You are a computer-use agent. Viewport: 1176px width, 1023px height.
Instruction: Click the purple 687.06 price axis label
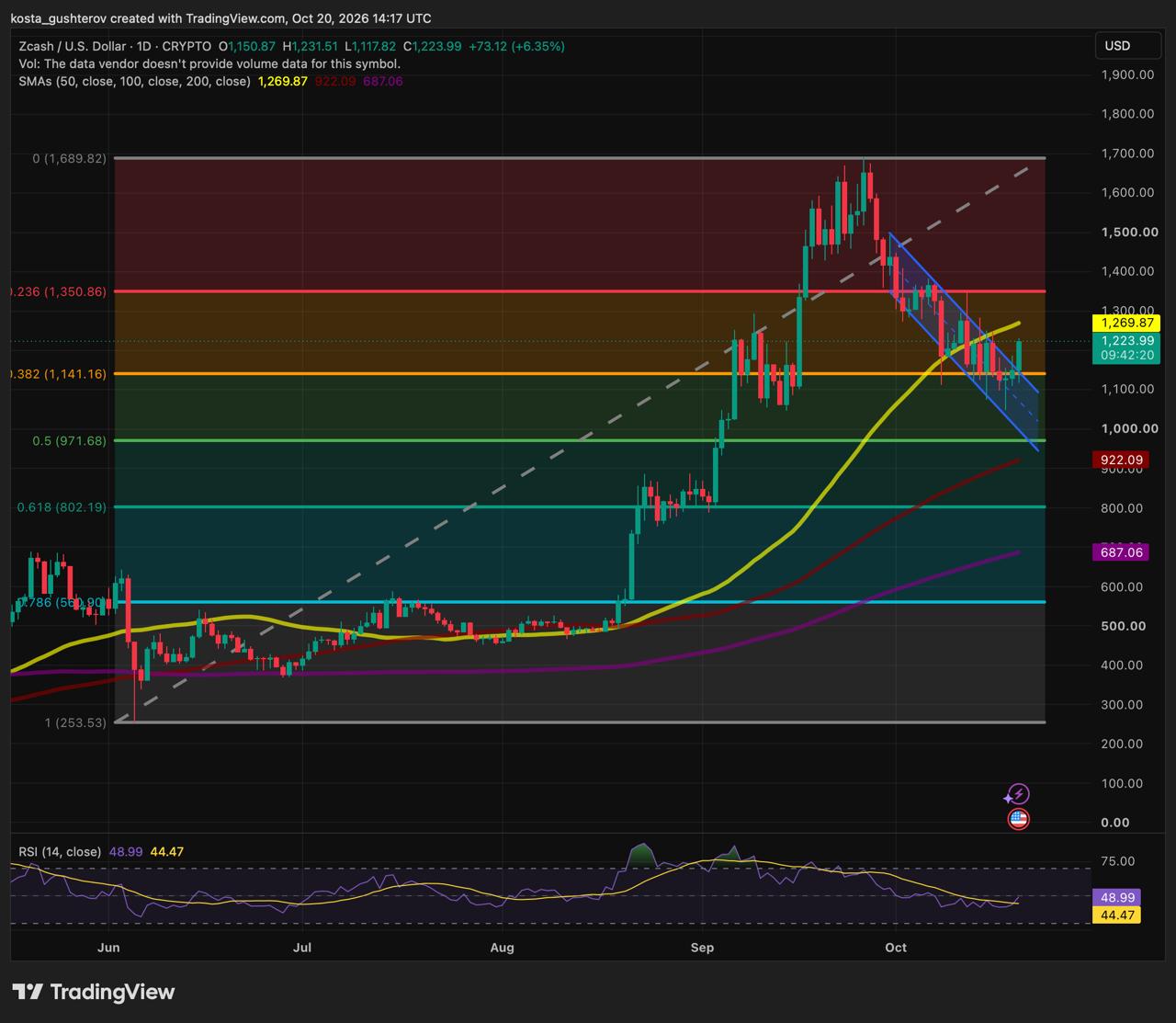(1122, 552)
